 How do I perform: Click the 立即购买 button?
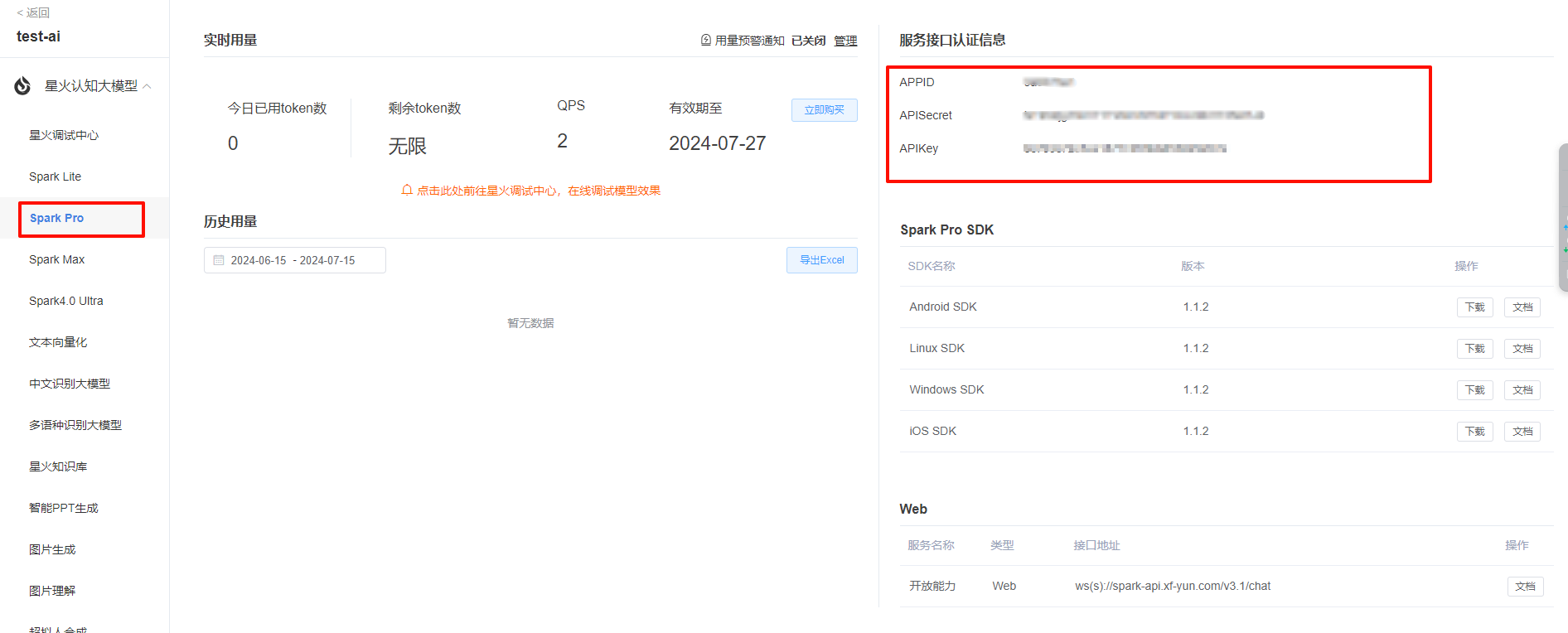click(x=825, y=110)
